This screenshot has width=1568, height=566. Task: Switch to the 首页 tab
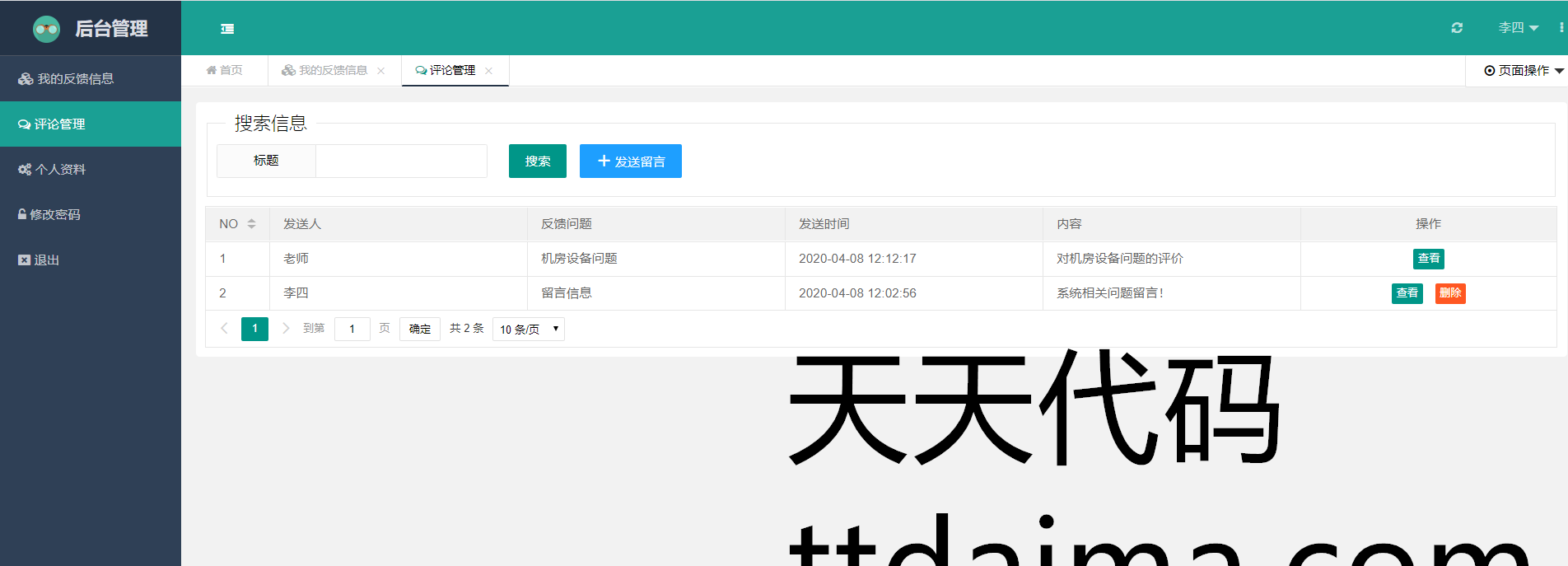click(225, 71)
